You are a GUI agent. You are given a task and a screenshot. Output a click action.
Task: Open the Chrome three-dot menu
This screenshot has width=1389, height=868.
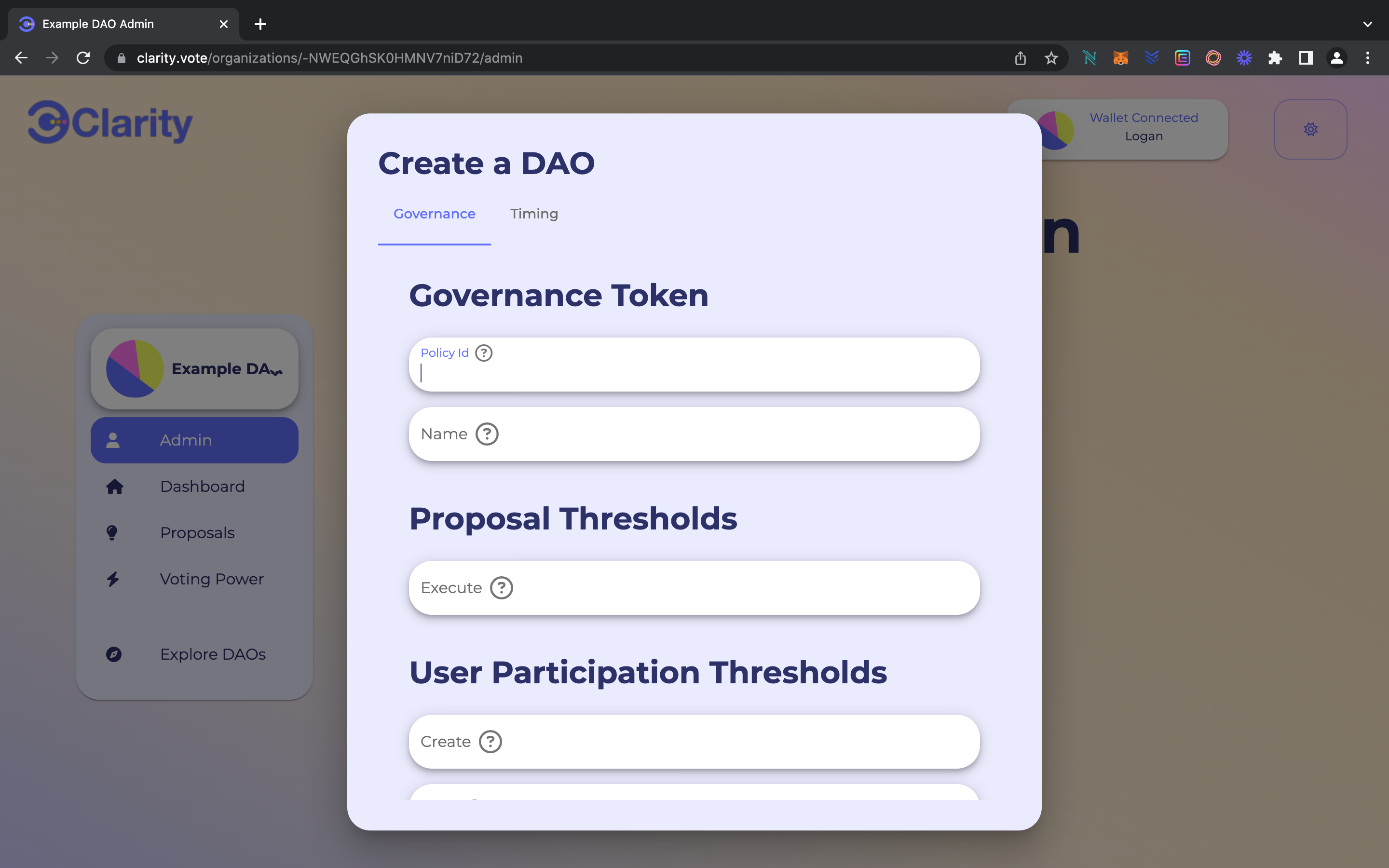pos(1367,58)
